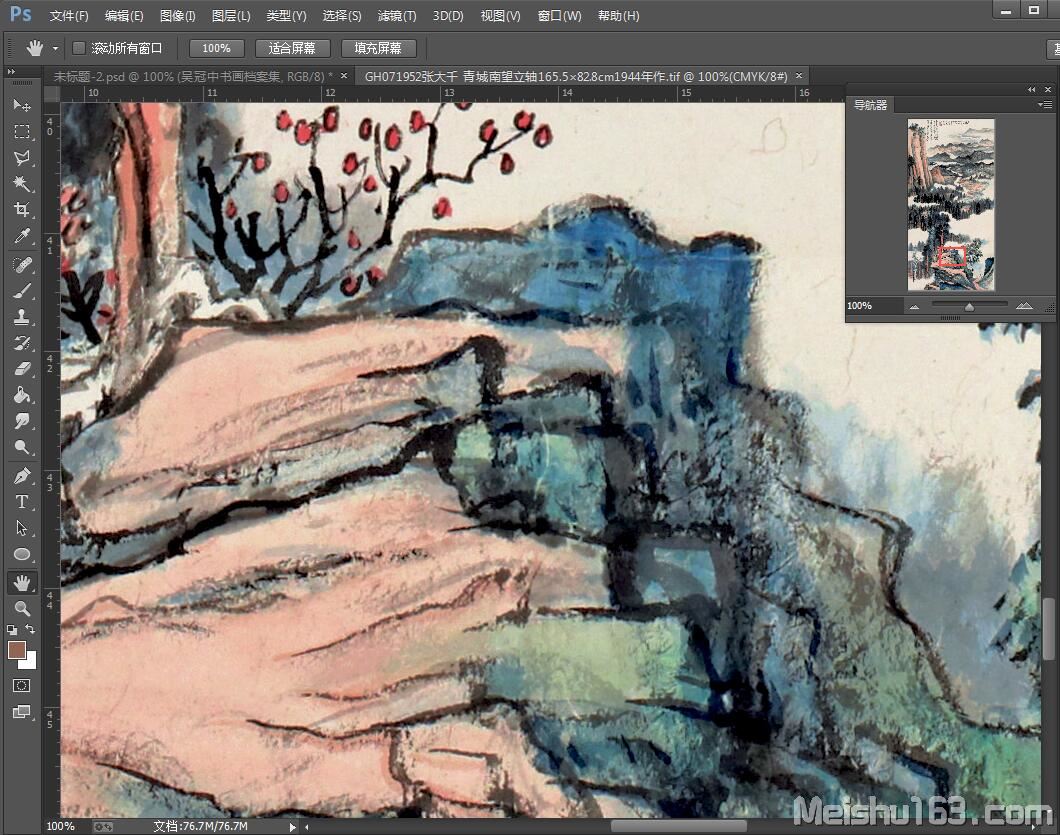Select the Eraser tool
This screenshot has width=1060, height=835.
22,368
